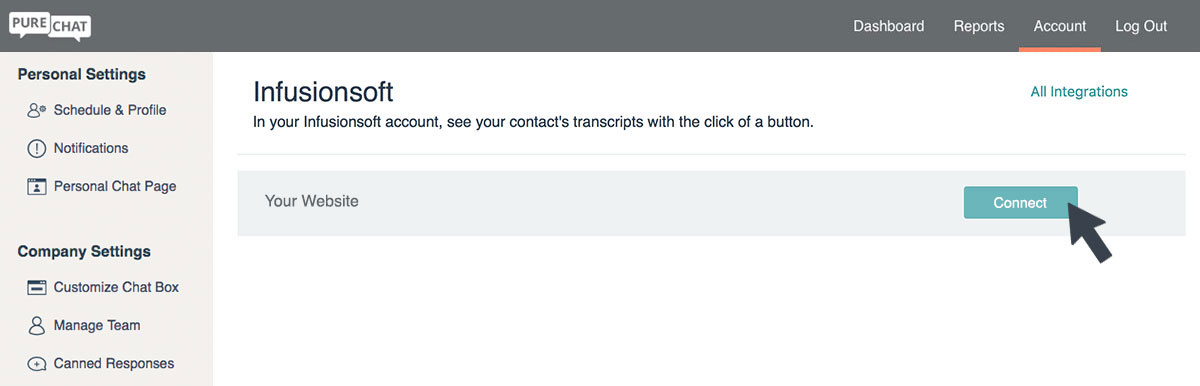Go to Notifications settings
The image size is (1200, 386).
91,148
